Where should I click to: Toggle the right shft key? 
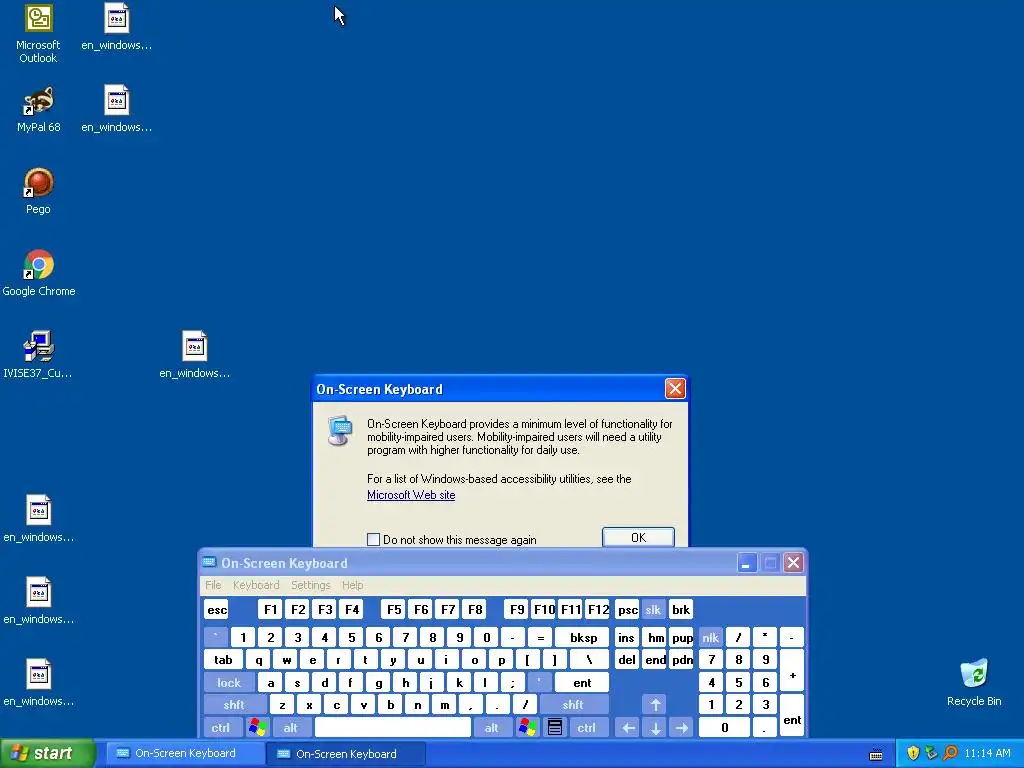click(x=573, y=705)
